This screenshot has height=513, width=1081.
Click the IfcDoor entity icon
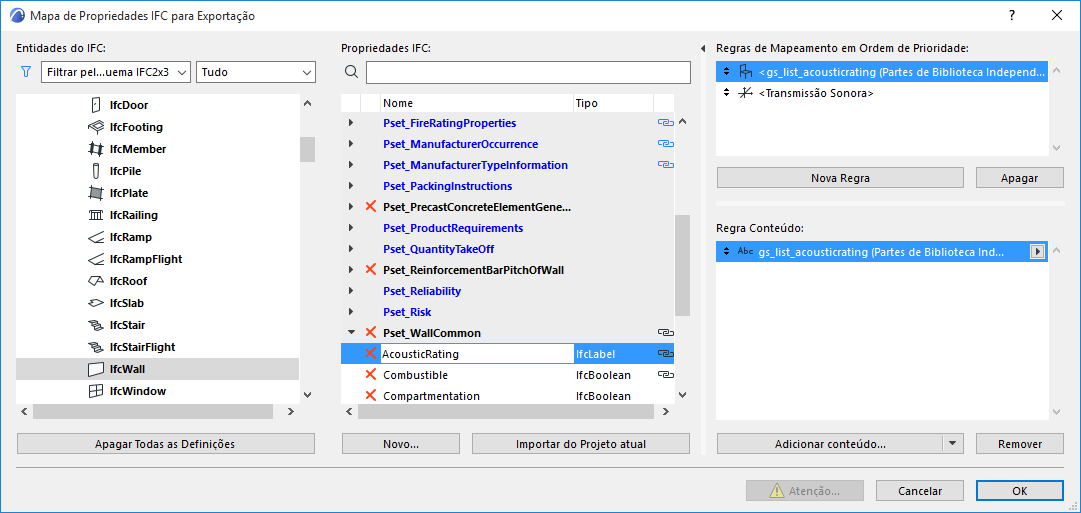click(96, 105)
